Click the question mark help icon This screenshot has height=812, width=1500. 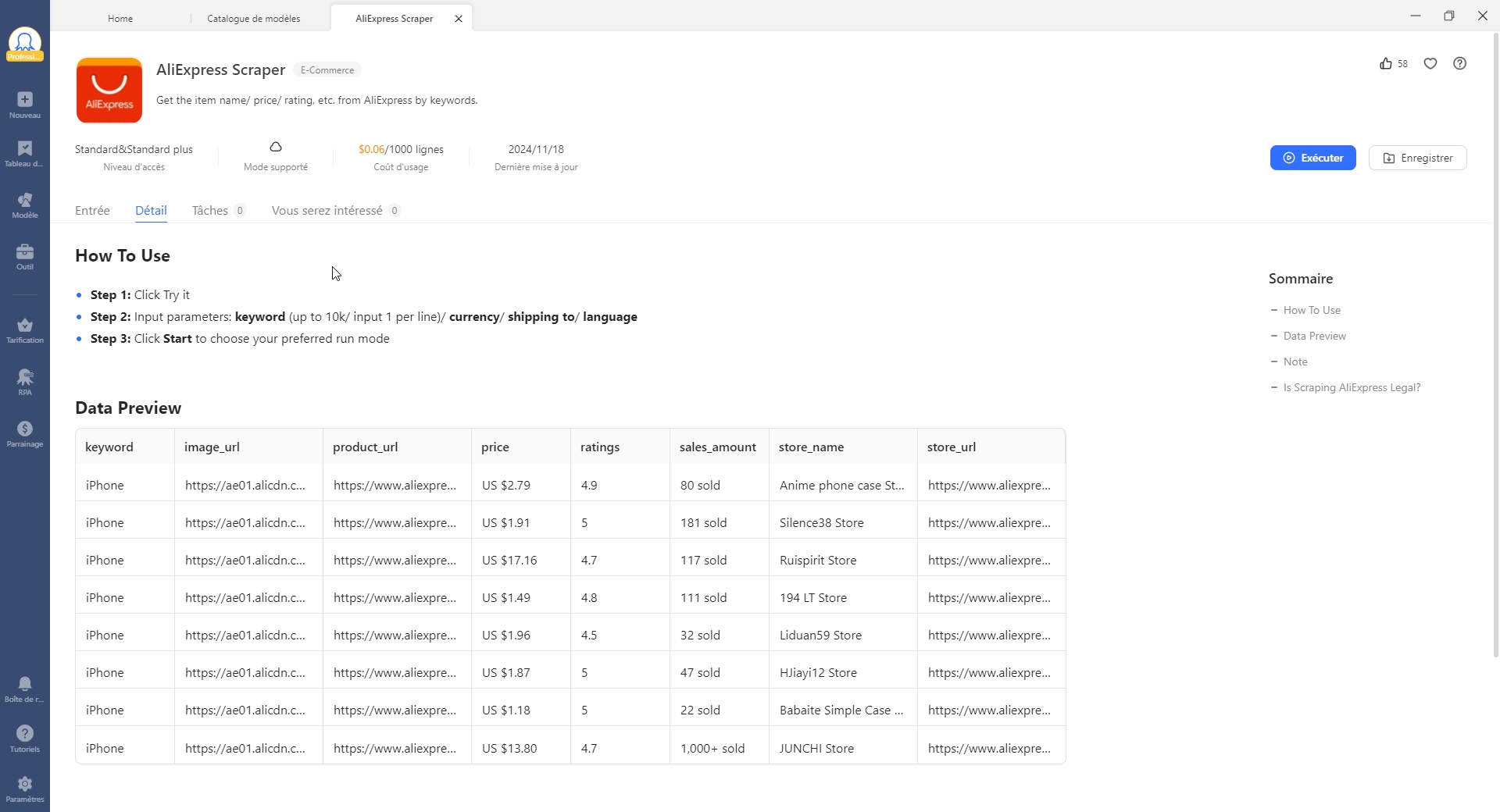tap(1459, 64)
